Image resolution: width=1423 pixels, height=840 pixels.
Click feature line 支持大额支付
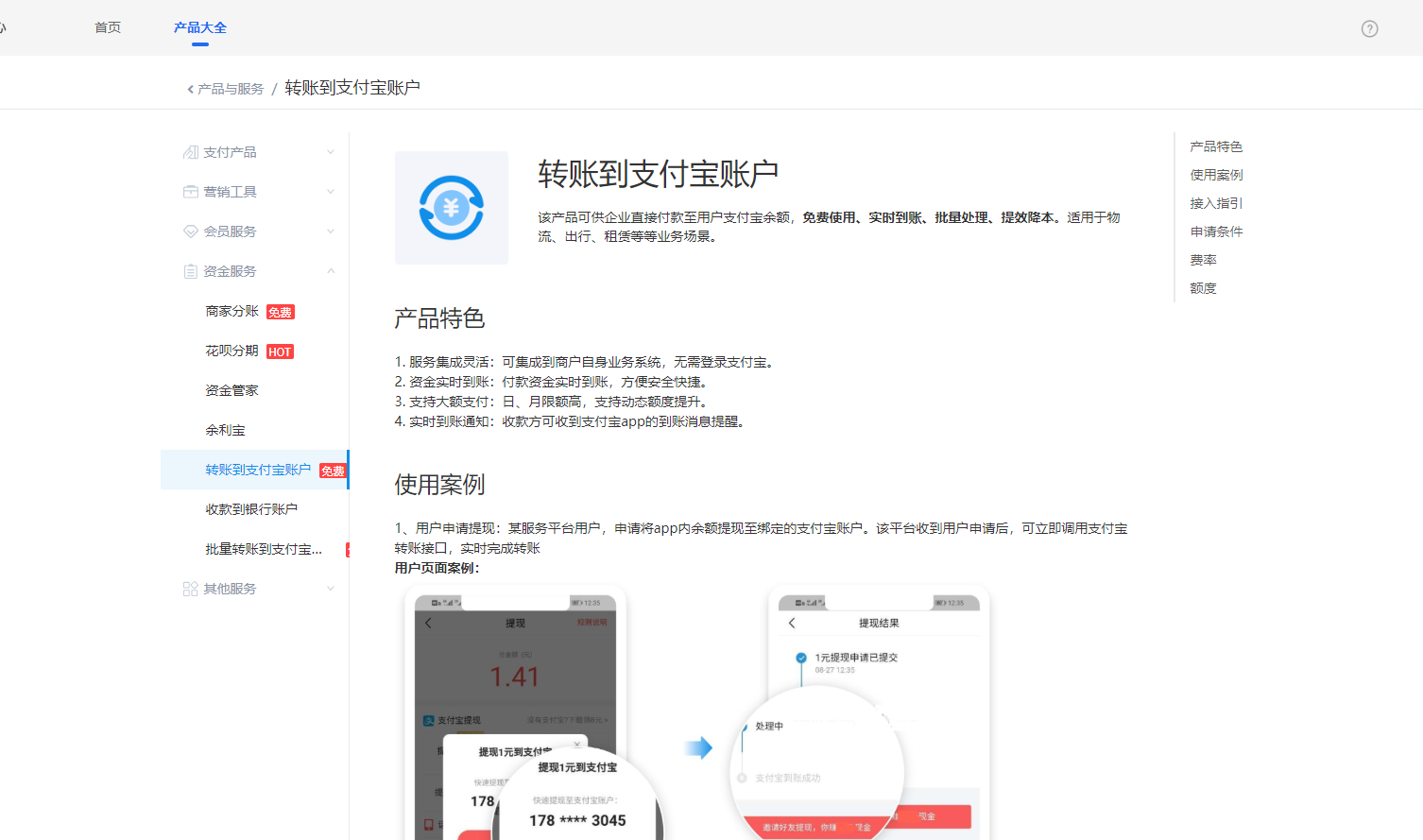pos(553,402)
